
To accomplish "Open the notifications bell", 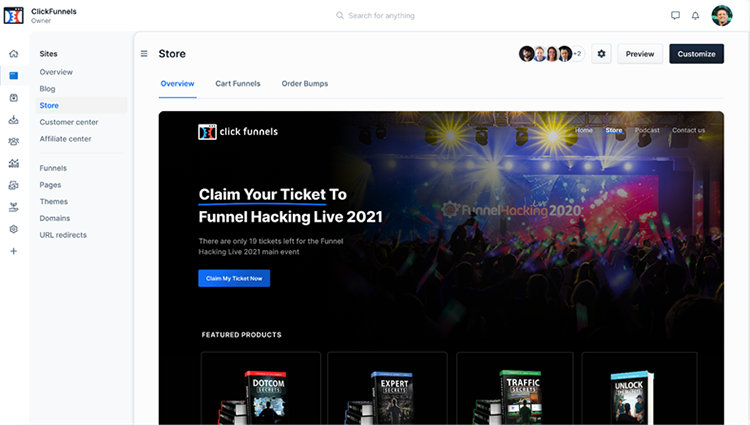I will pos(695,15).
